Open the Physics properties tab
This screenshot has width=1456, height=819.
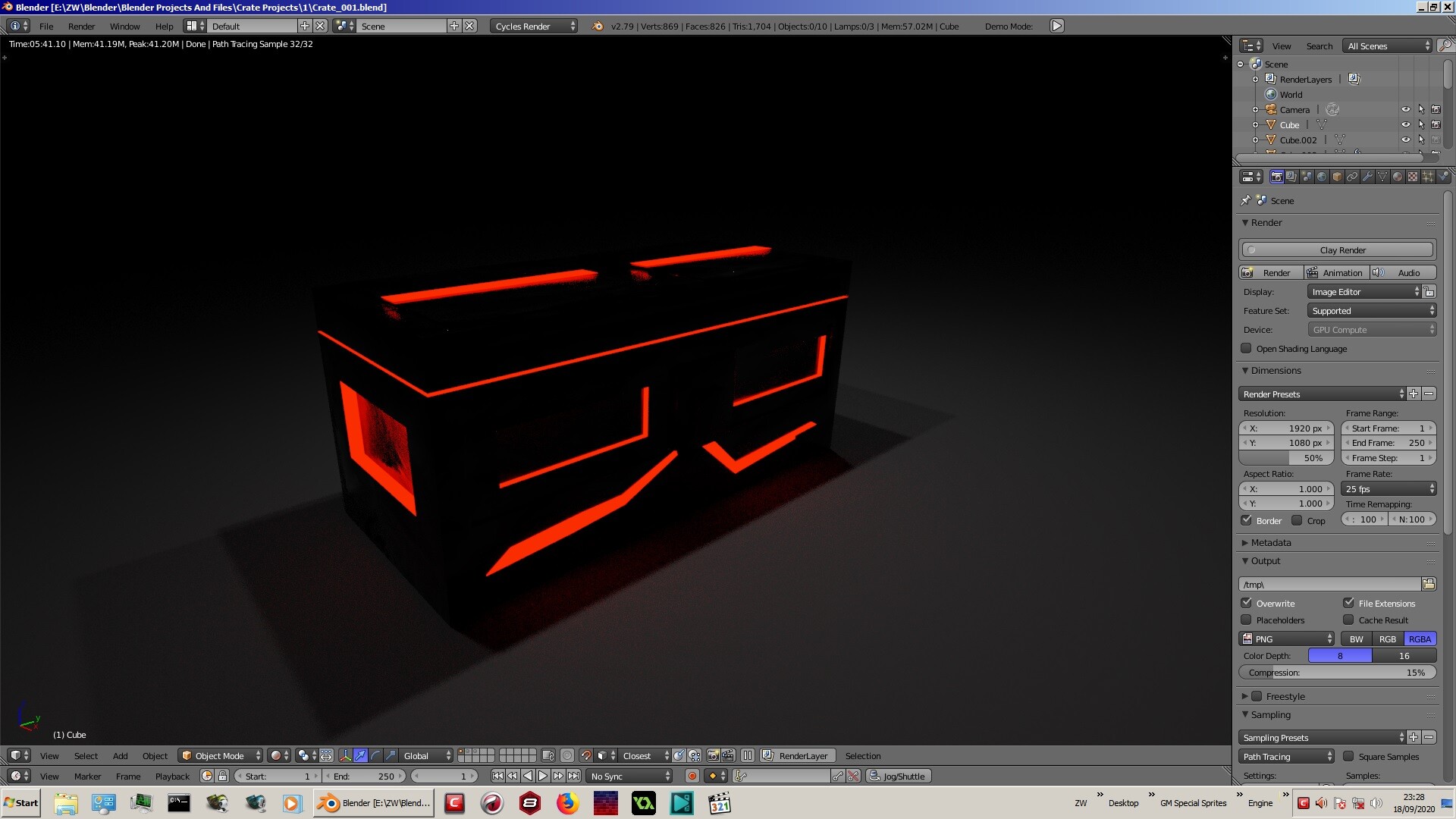tap(1443, 177)
